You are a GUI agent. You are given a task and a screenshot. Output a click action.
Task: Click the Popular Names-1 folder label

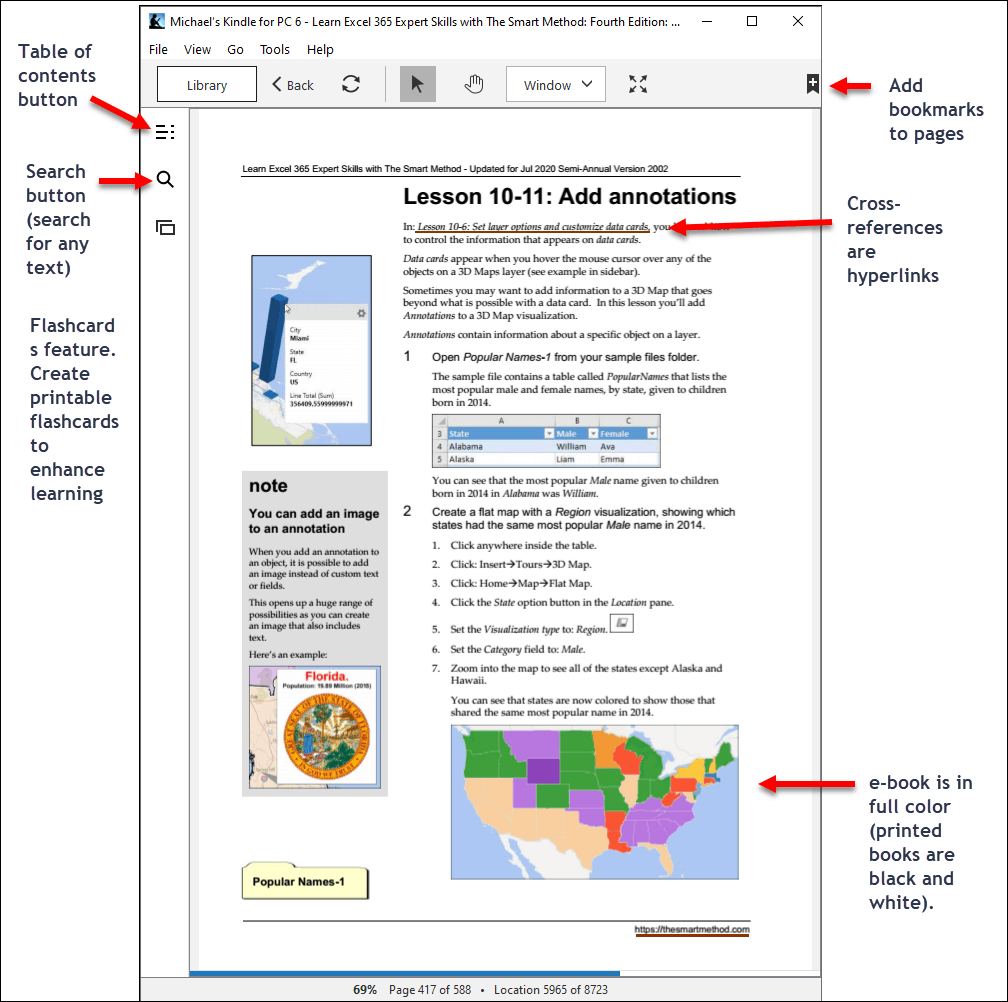pos(305,881)
